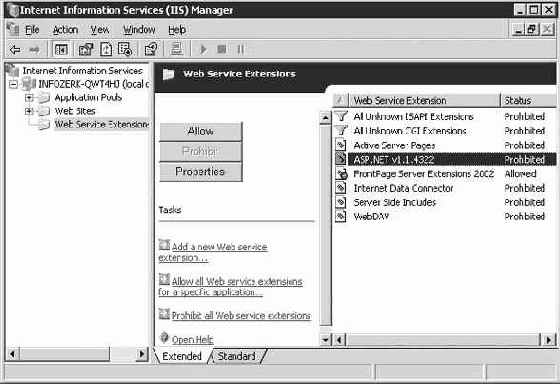The image size is (560, 384).
Task: Click the All Unknown CGI Extensions filter icon
Action: (341, 131)
